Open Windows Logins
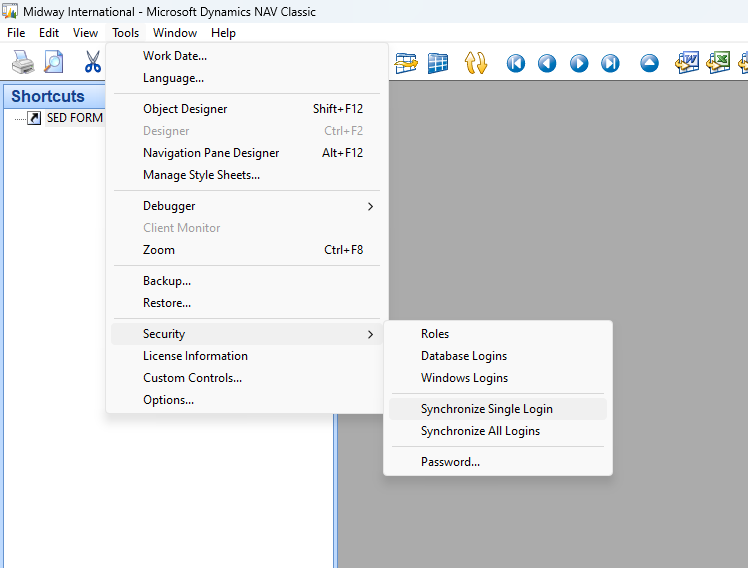This screenshot has height=568, width=748. click(498, 378)
